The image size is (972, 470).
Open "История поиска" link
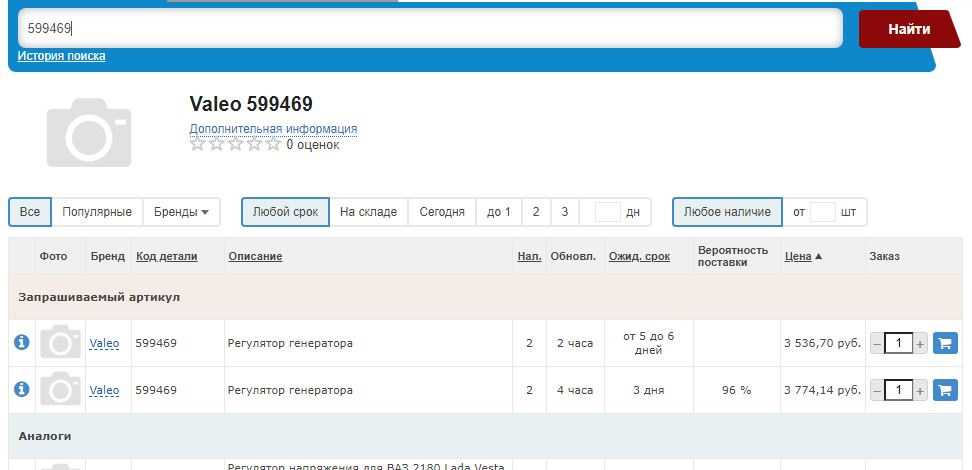(61, 56)
